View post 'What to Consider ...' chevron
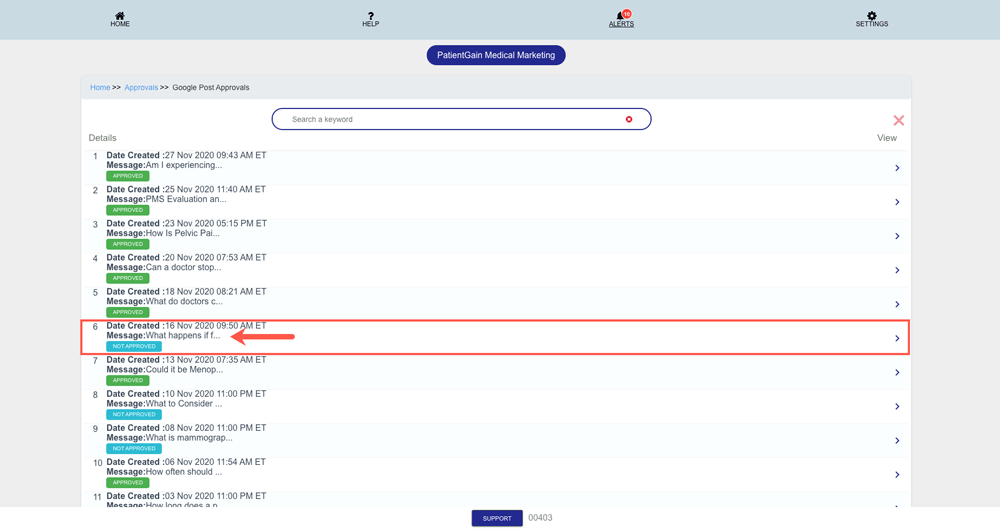Image resolution: width=1000 pixels, height=529 pixels. pos(897,406)
